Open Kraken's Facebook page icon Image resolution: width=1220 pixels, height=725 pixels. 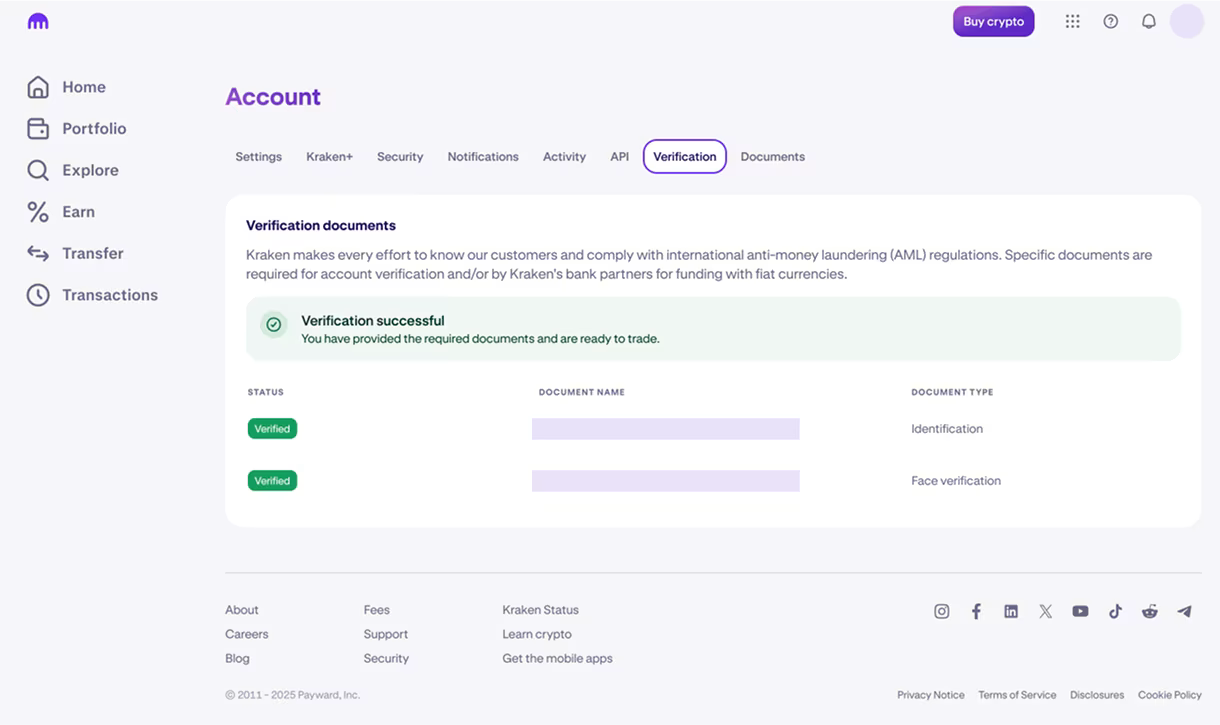pos(976,611)
